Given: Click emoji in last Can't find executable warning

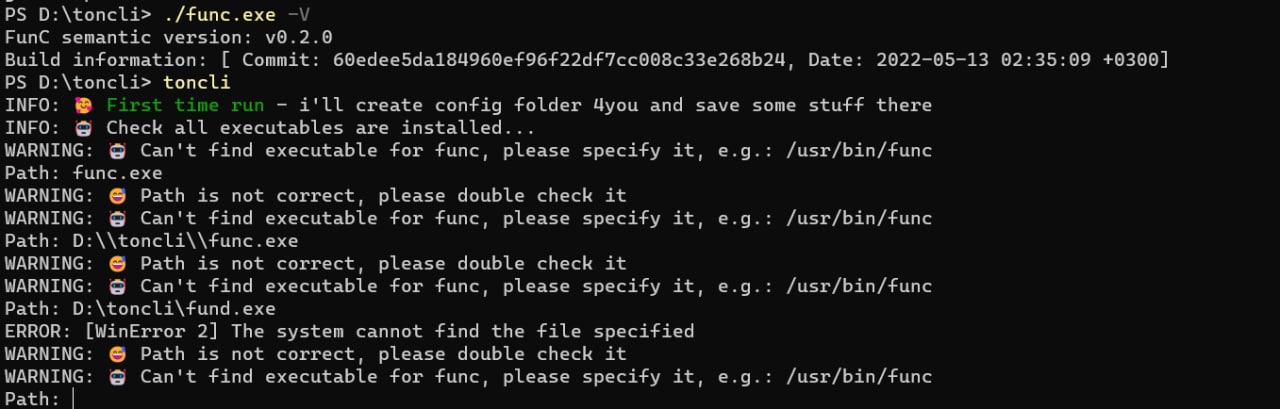Looking at the screenshot, I should (x=116, y=377).
